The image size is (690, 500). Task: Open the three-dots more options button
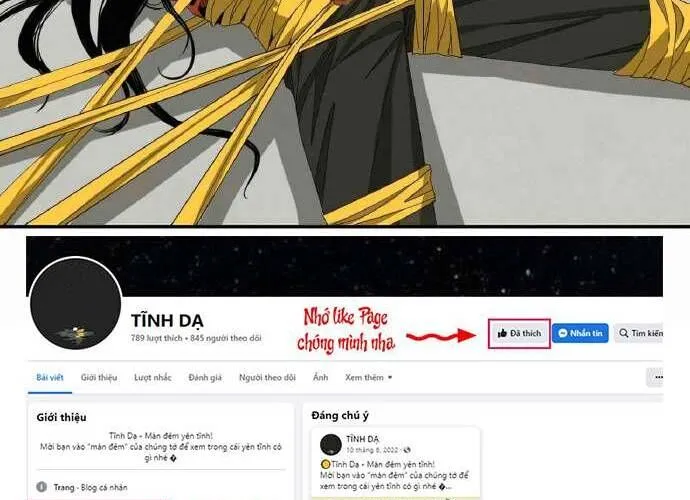point(657,377)
